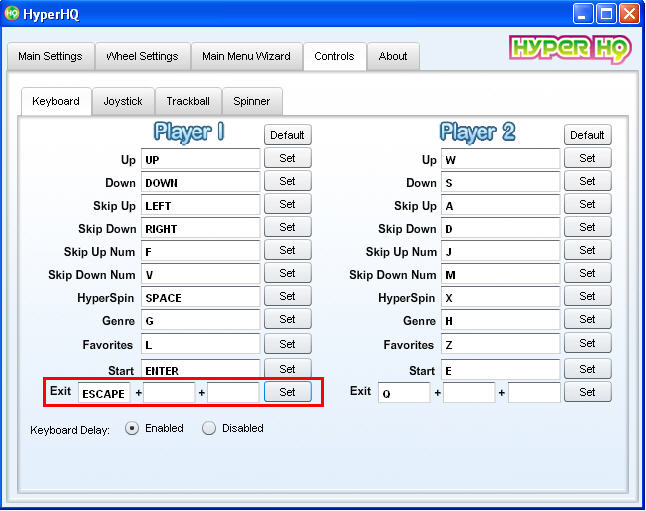The image size is (646, 511).
Task: Click Player 2 Genre field showing H
Action: coord(501,321)
